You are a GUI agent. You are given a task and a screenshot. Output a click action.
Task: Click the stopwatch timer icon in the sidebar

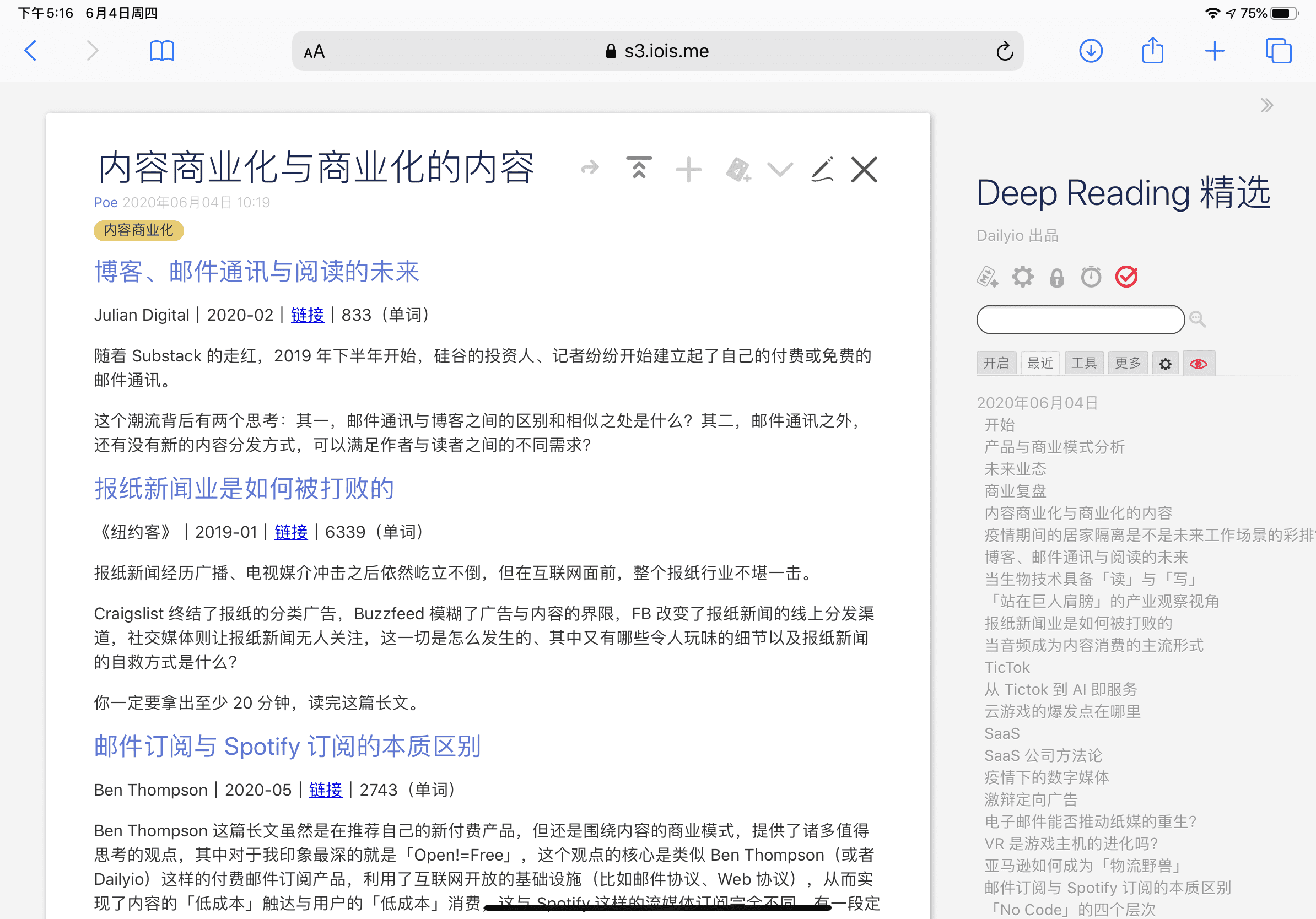pyautogui.click(x=1091, y=277)
